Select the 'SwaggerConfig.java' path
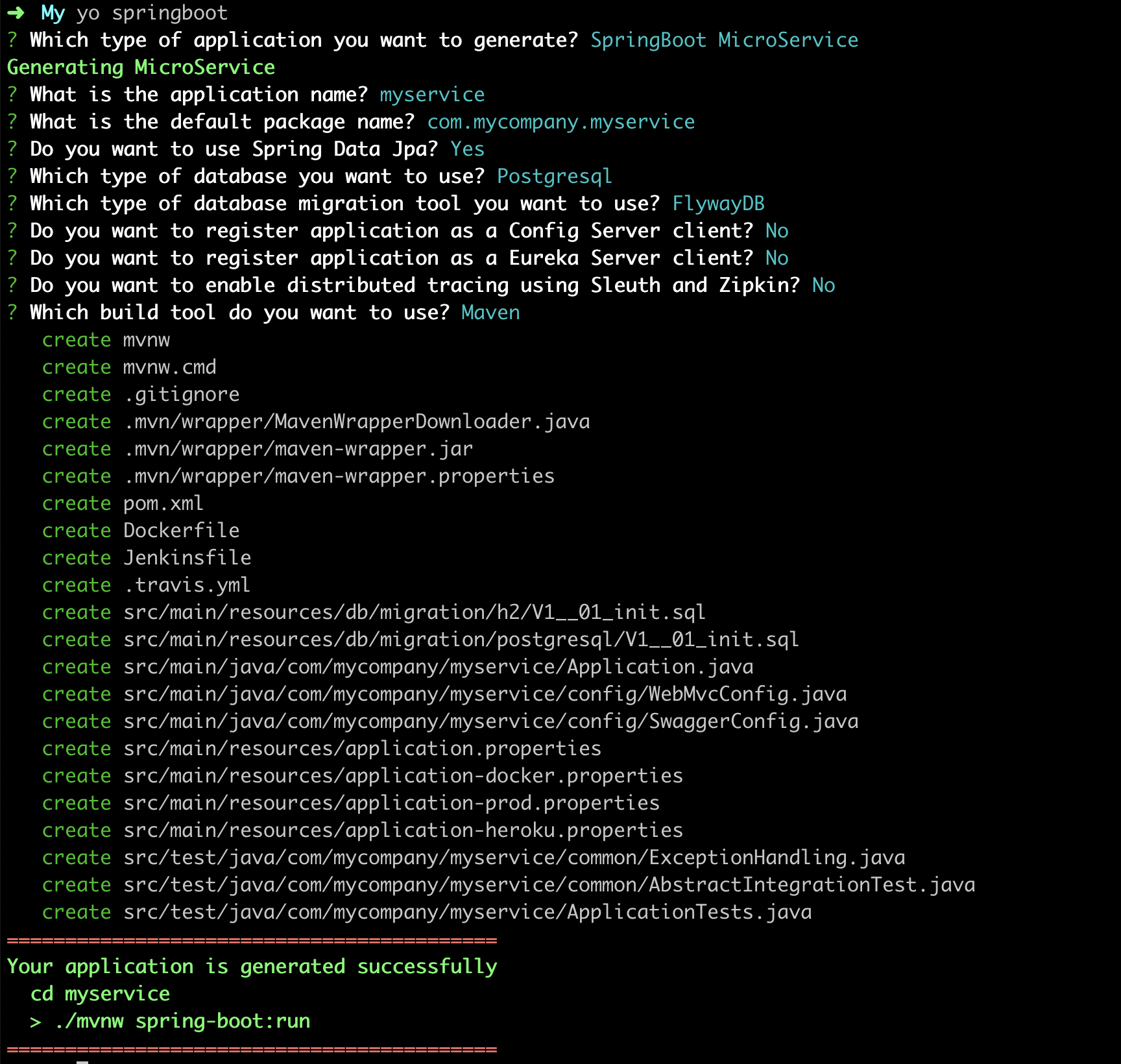 491,721
